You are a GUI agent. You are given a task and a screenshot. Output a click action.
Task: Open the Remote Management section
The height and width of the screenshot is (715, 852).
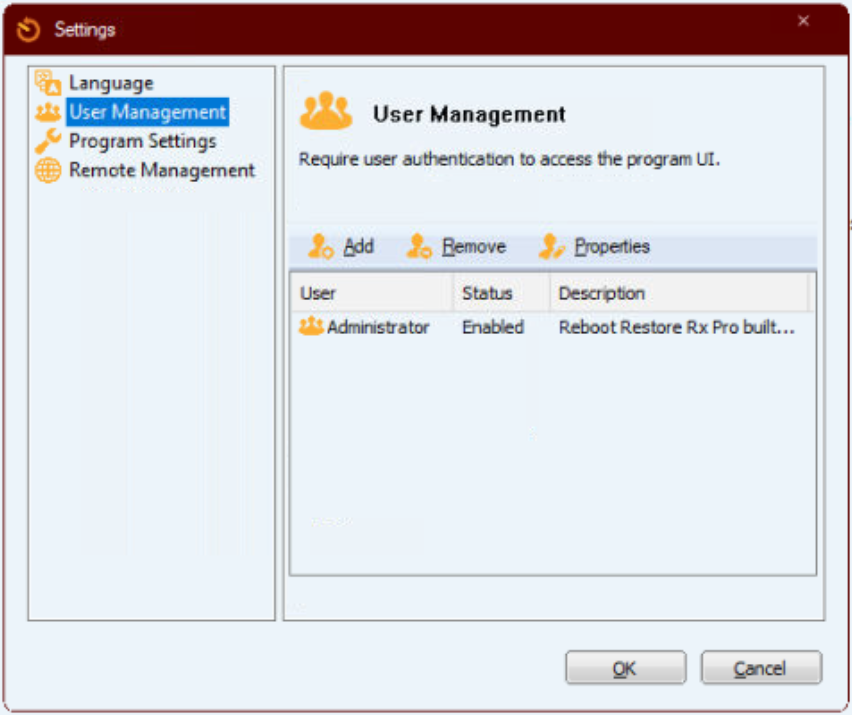point(162,170)
